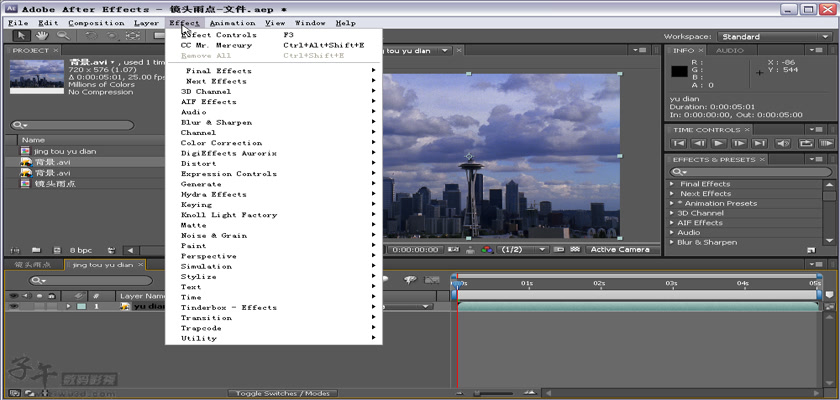Click Toggle Switches / Modes button

pos(283,394)
